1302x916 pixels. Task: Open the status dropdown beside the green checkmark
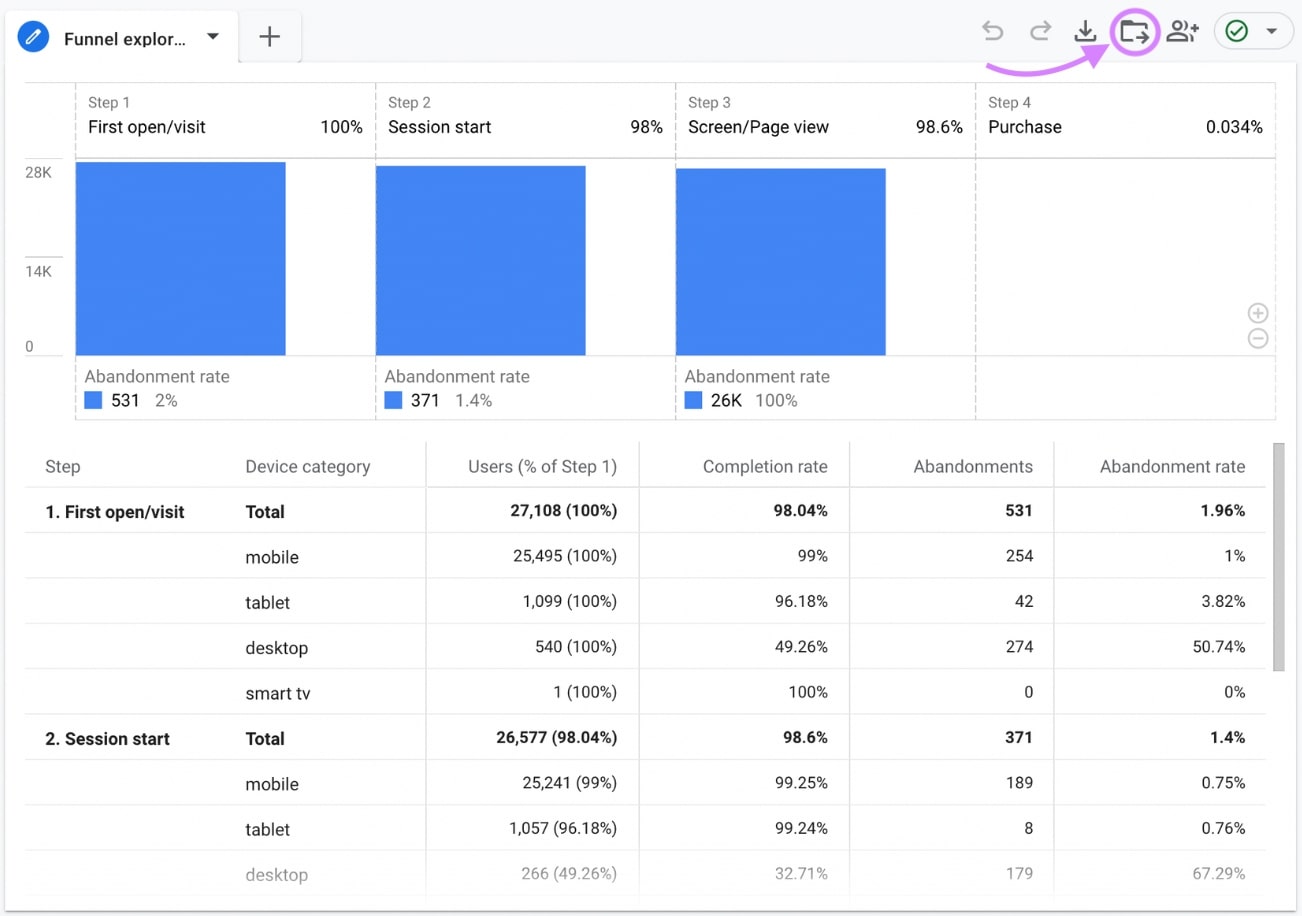pyautogui.click(x=1271, y=31)
